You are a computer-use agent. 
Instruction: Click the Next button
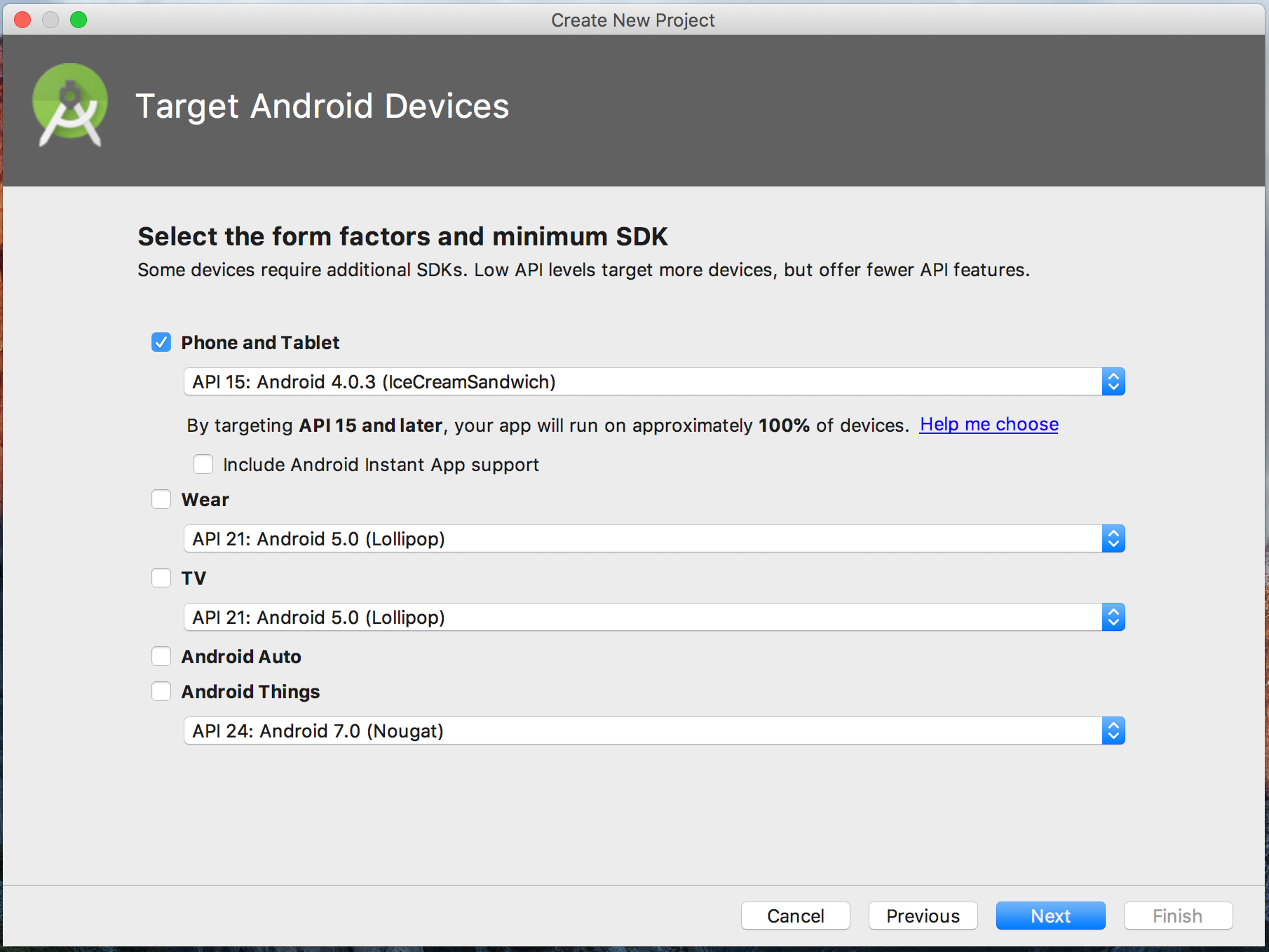coord(1050,916)
